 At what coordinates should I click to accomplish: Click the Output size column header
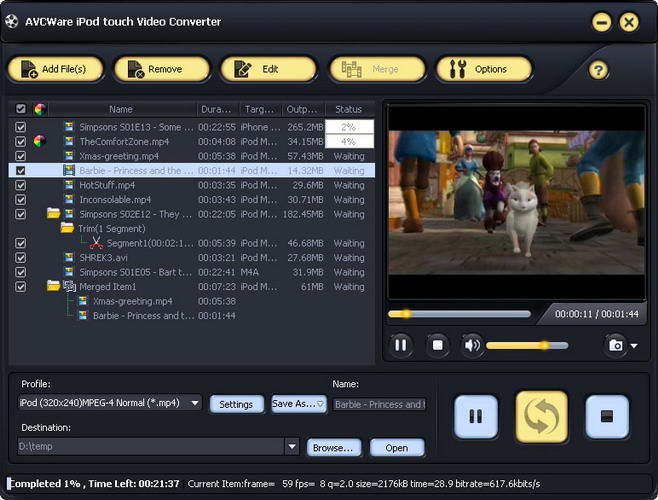(303, 109)
